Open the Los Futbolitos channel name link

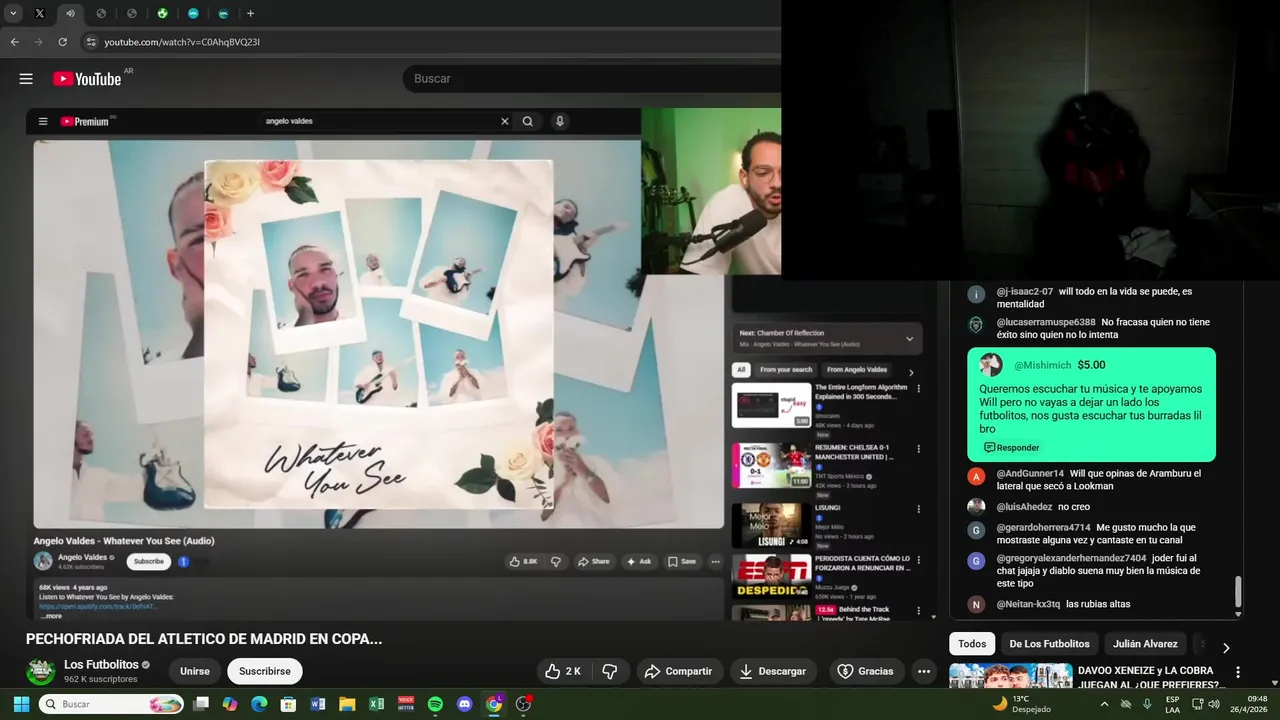[x=101, y=664]
